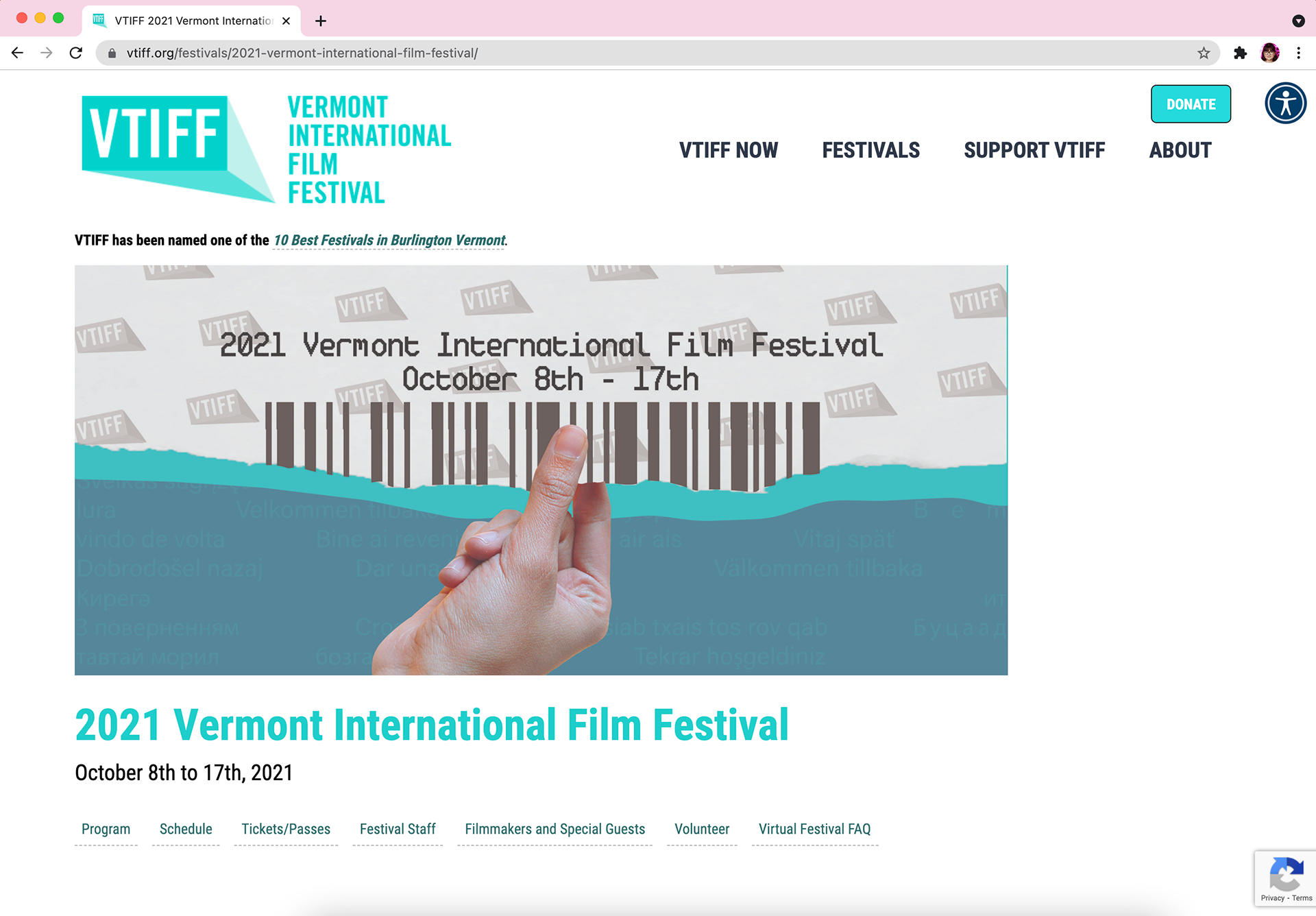
Task: Click the reCAPTCHA Terms link
Action: click(x=1302, y=898)
